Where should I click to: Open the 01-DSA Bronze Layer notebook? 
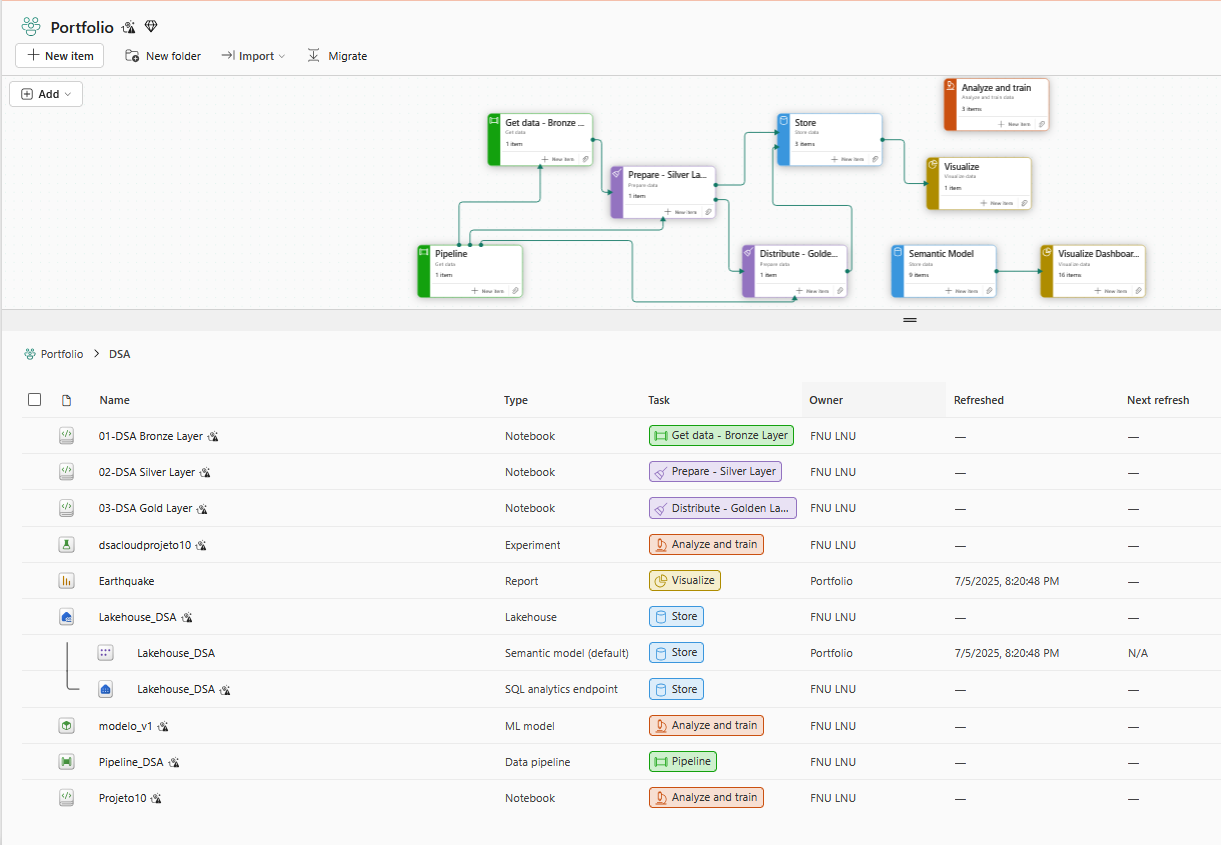(x=150, y=436)
